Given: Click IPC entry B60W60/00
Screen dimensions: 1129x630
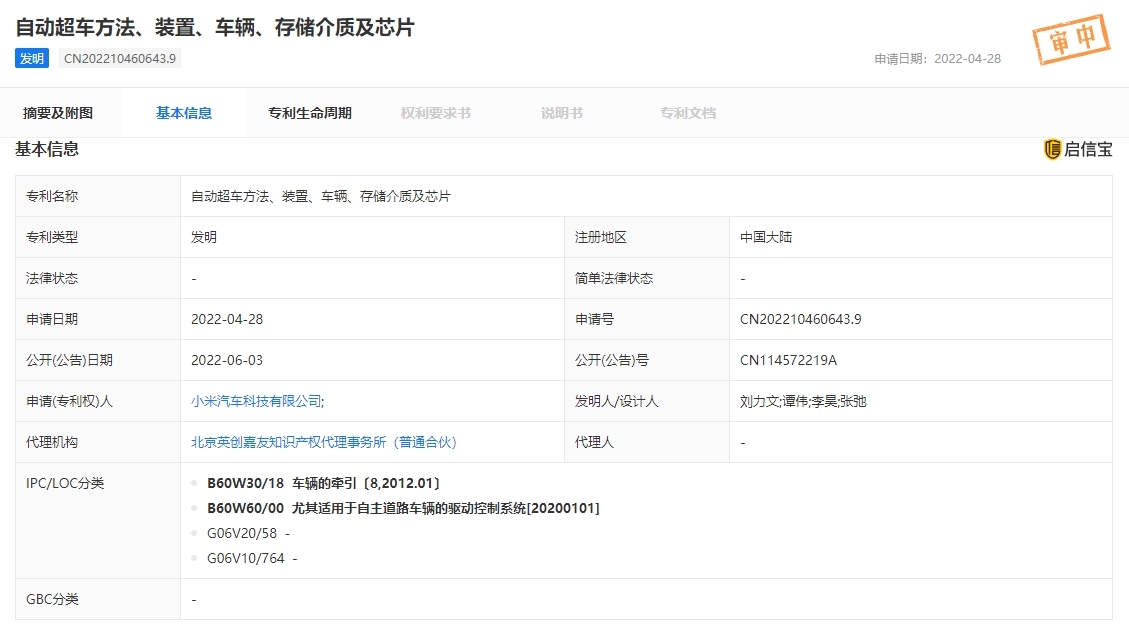Looking at the screenshot, I should 403,508.
